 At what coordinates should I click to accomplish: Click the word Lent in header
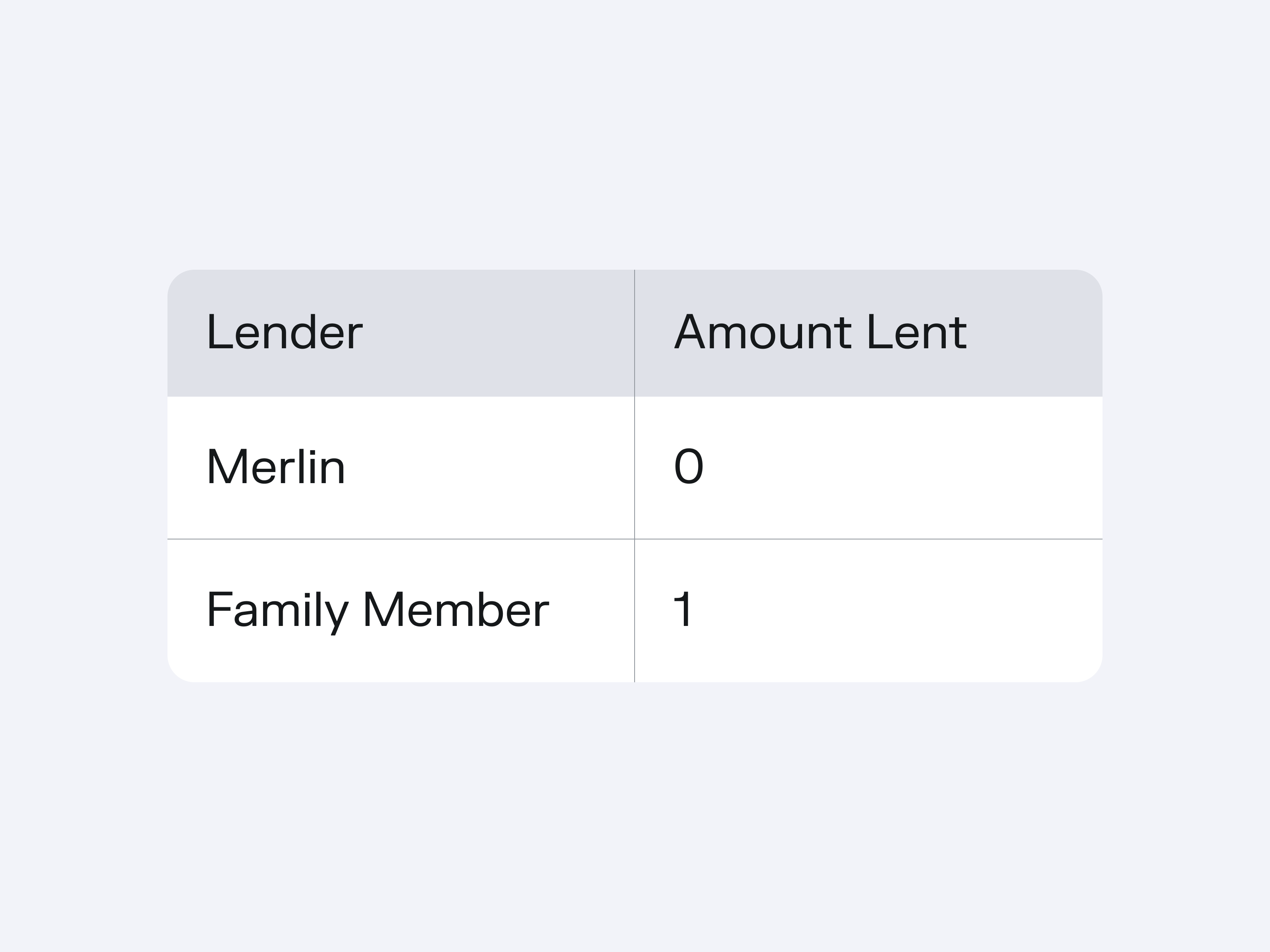[916, 332]
